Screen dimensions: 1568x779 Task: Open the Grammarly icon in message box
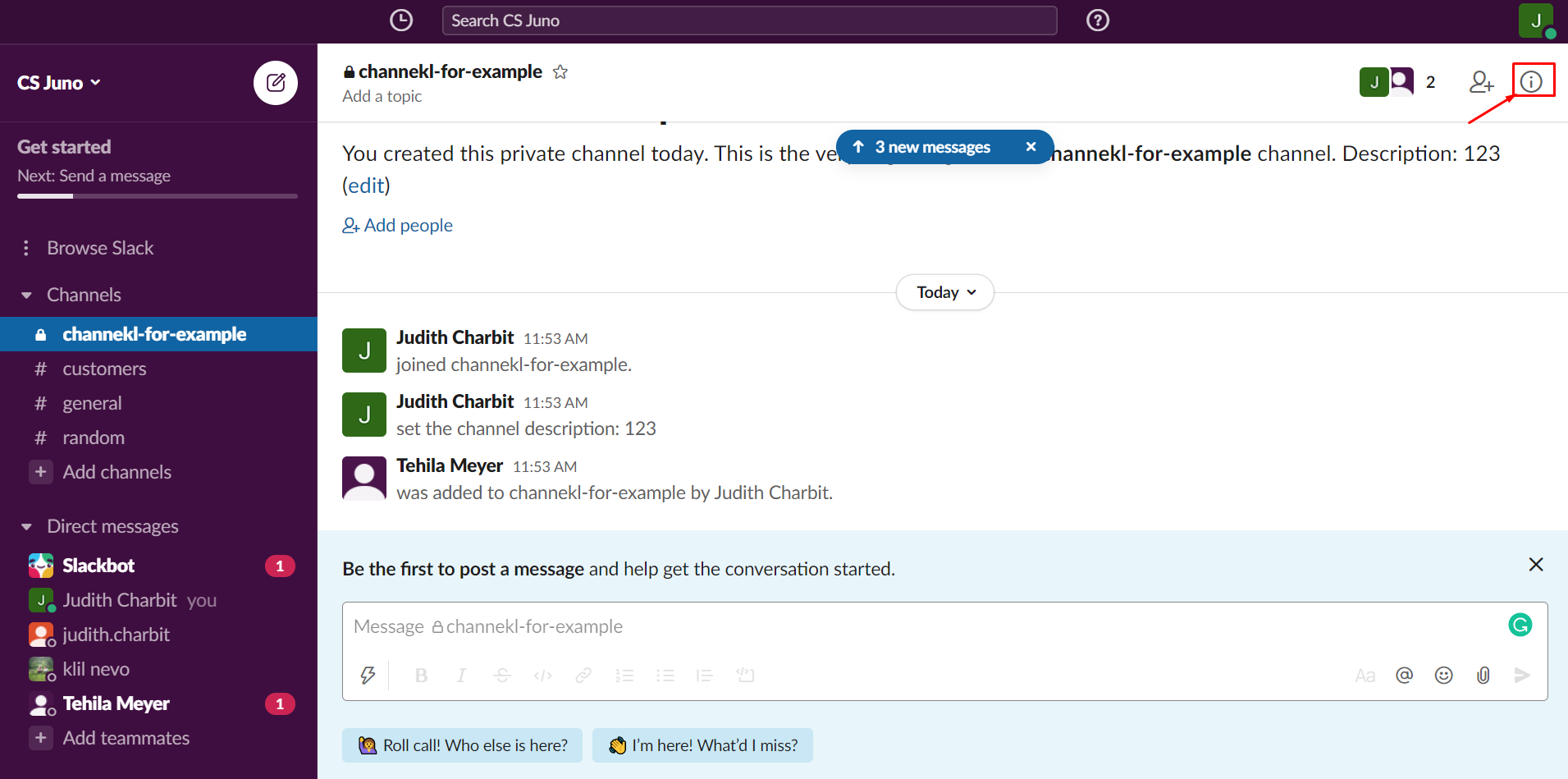tap(1520, 625)
